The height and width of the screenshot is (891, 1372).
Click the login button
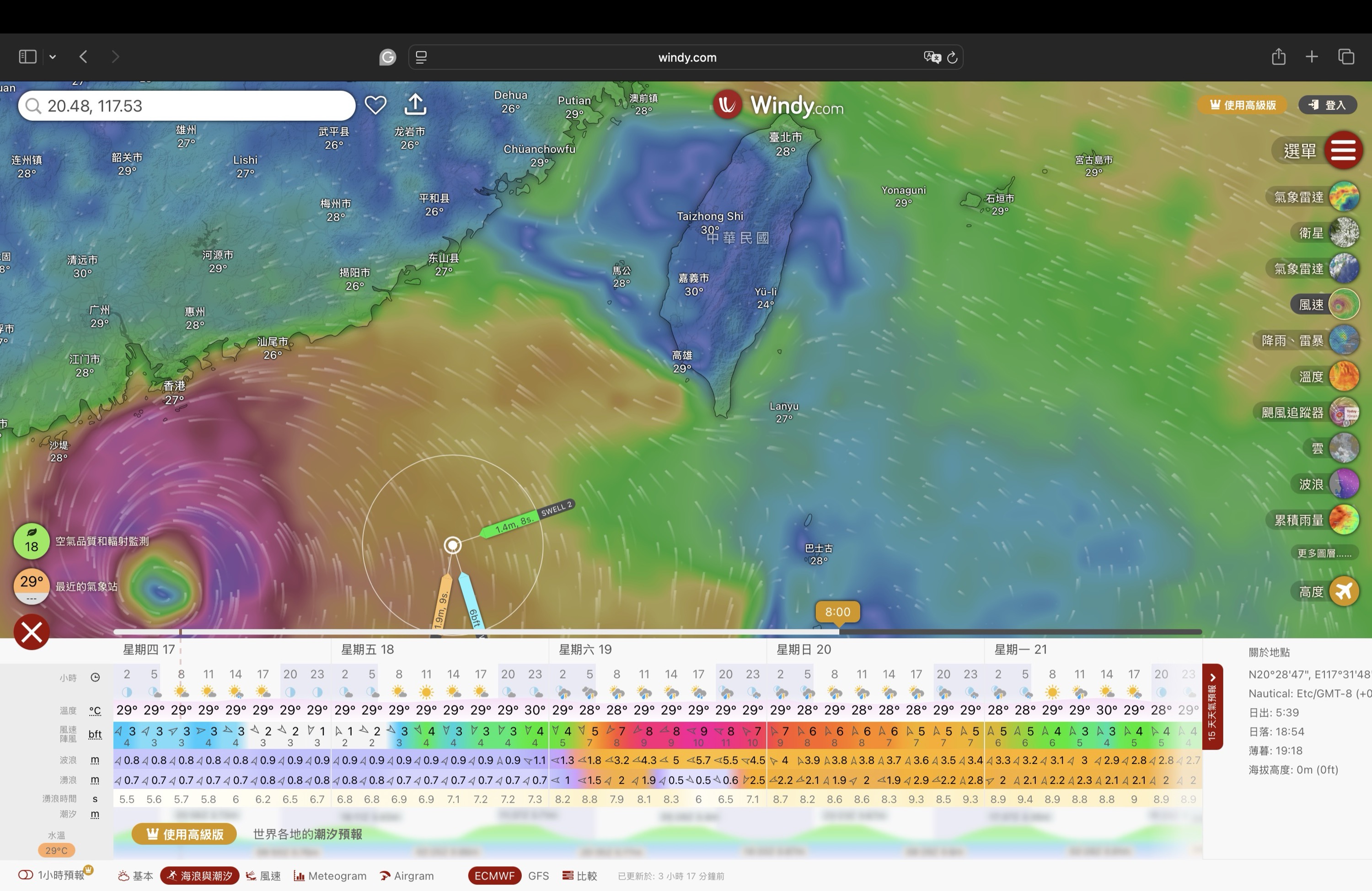coord(1327,105)
